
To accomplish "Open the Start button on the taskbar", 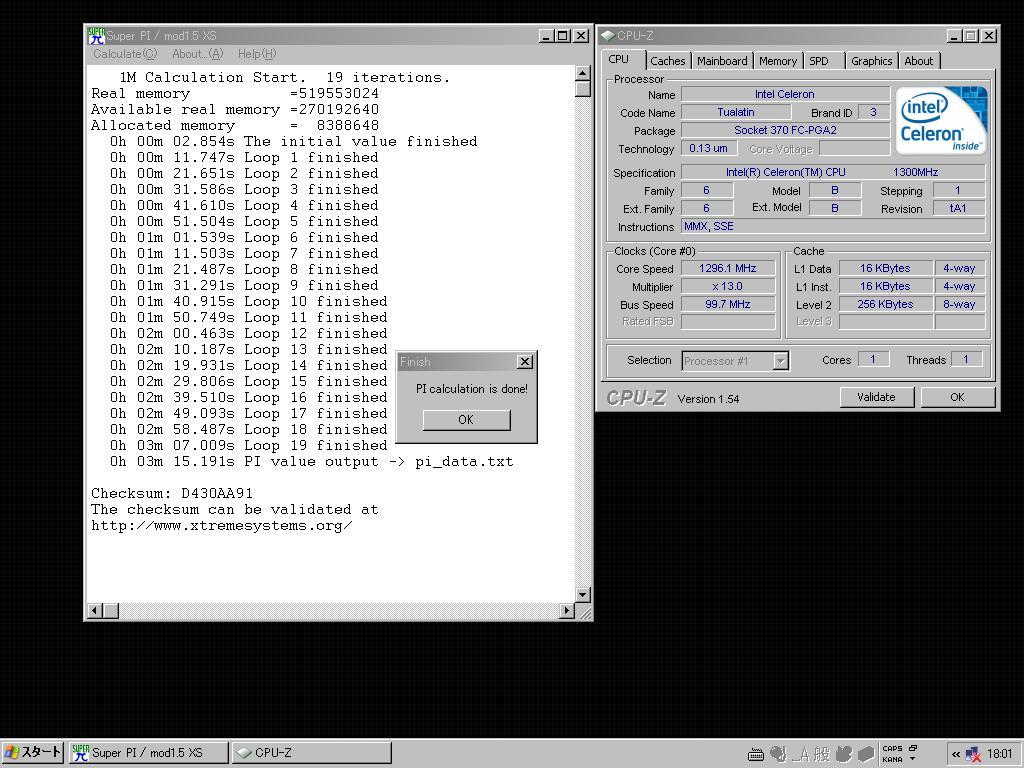I will (x=32, y=752).
